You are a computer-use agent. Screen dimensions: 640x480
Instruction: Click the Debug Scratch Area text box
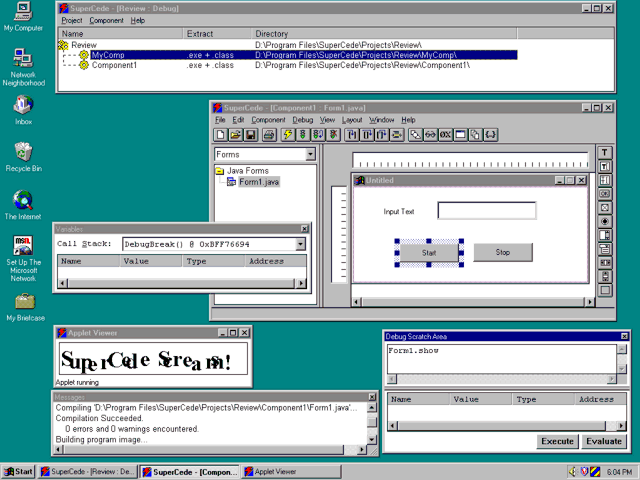coord(502,359)
